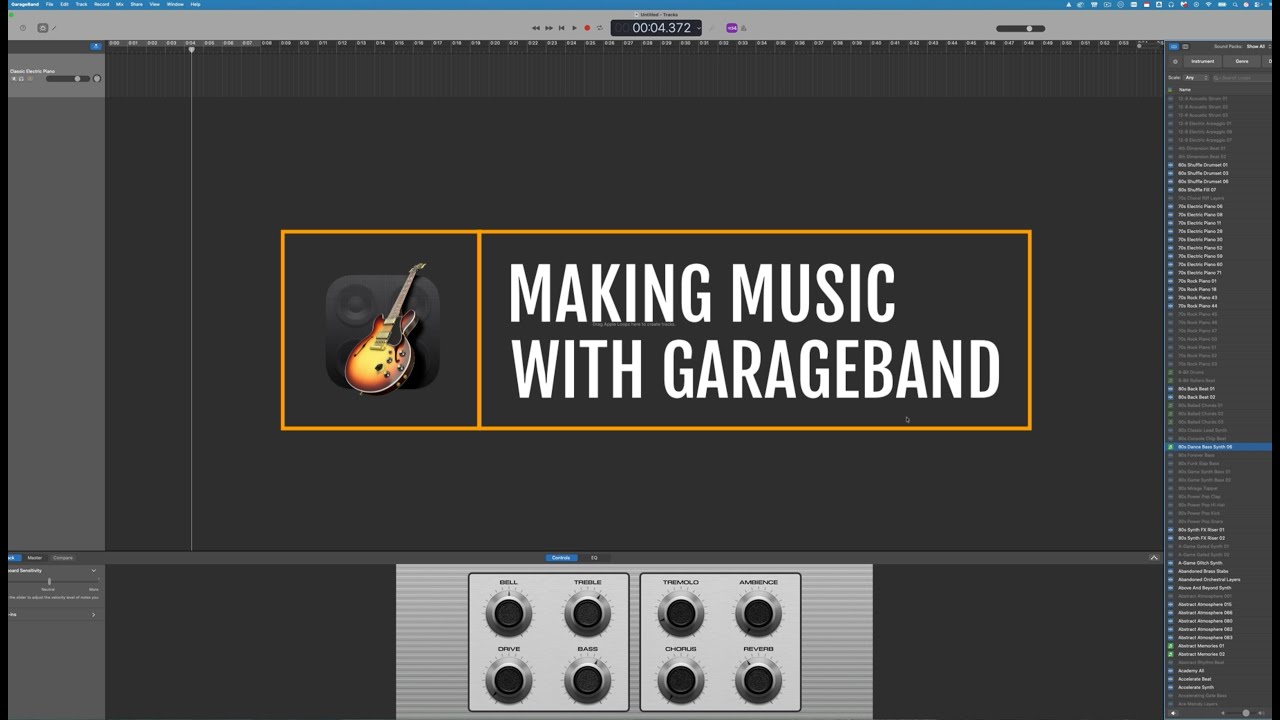Toggle the purple count-in button
This screenshot has height=720, width=1280.
pos(732,28)
